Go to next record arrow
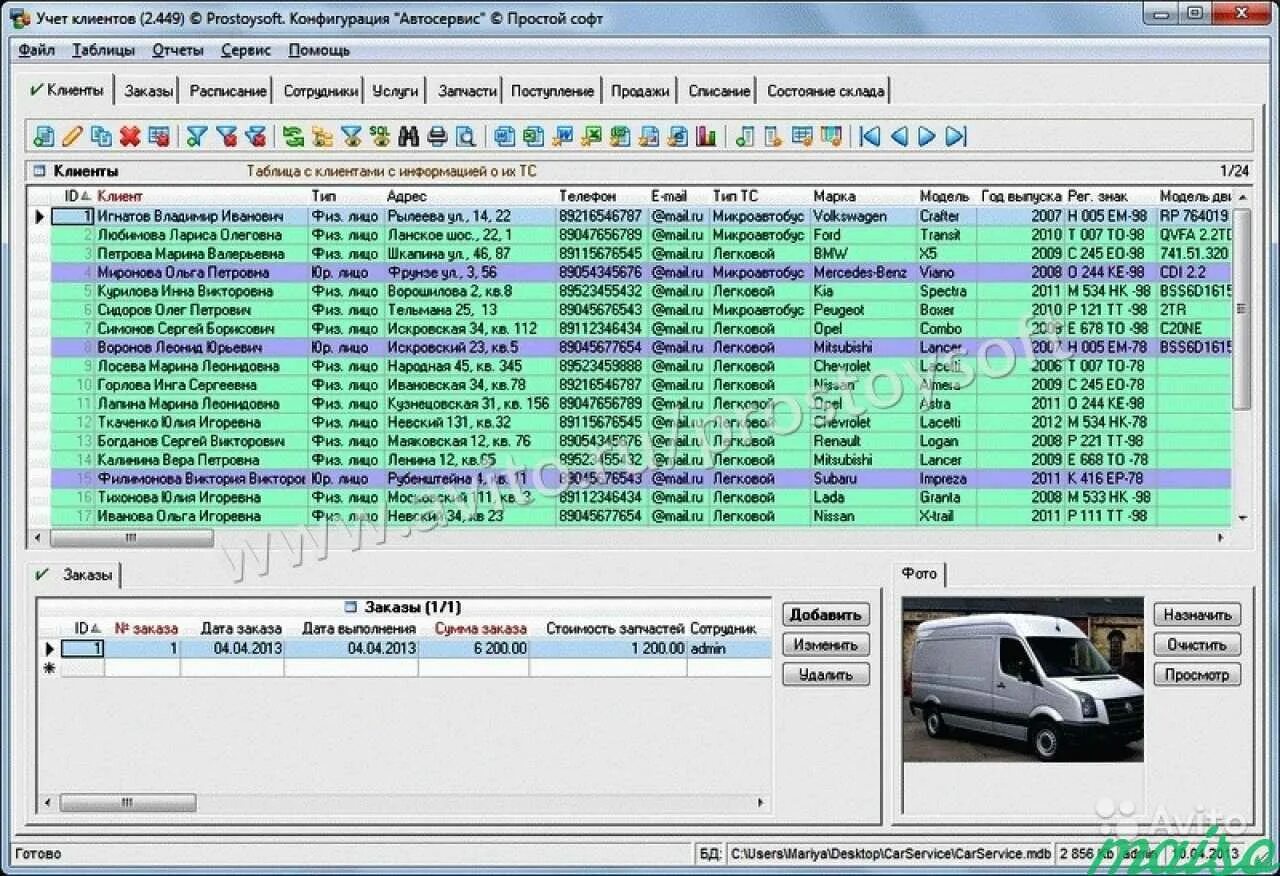Viewport: 1280px width, 876px height. 927,136
